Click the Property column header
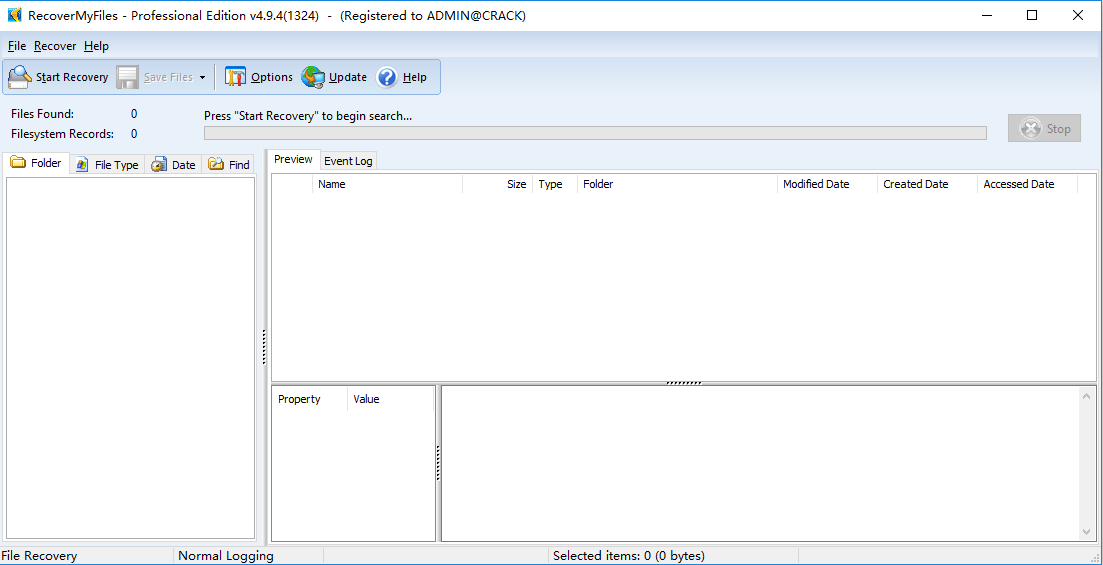The height and width of the screenshot is (565, 1103). tap(310, 399)
